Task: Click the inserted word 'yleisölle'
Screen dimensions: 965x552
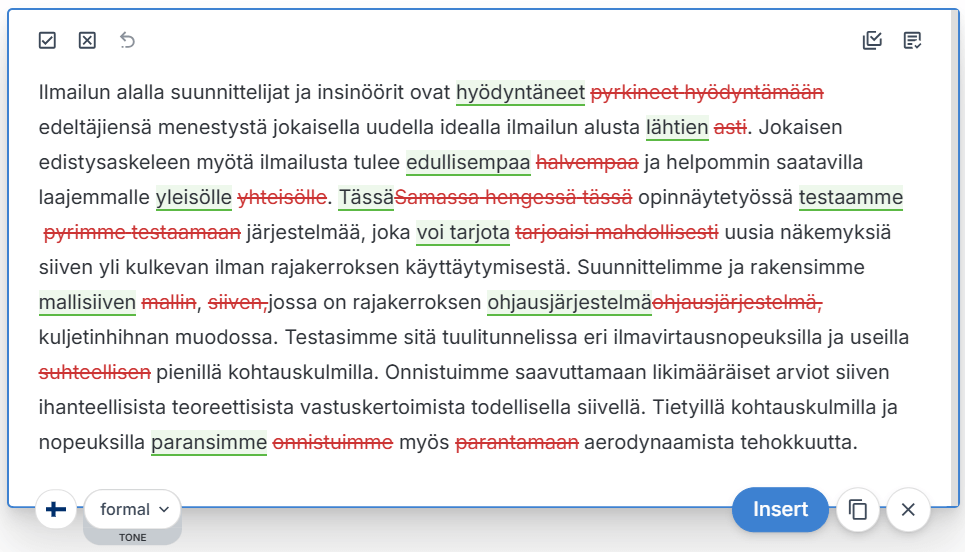Action: [194, 198]
